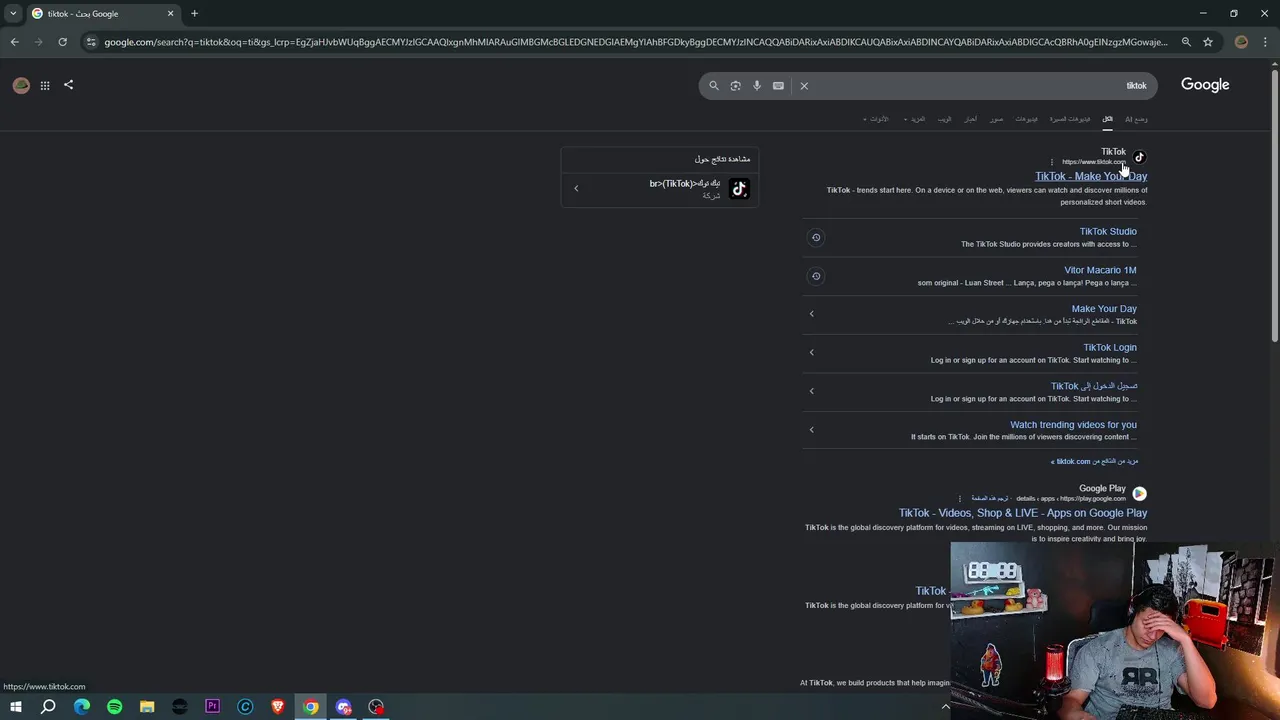
Task: Expand chevron on TikTok Login row
Action: [x=812, y=352]
